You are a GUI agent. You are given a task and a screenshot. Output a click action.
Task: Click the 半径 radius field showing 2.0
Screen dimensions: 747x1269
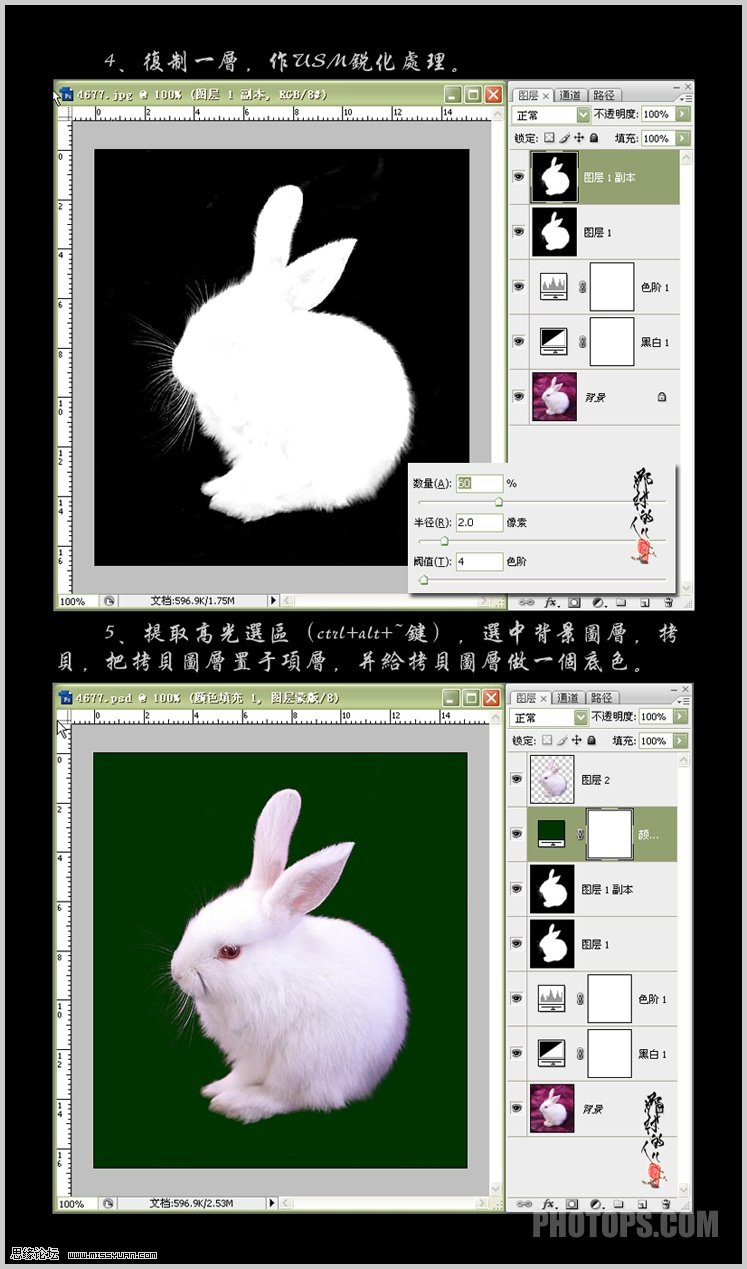coord(479,522)
